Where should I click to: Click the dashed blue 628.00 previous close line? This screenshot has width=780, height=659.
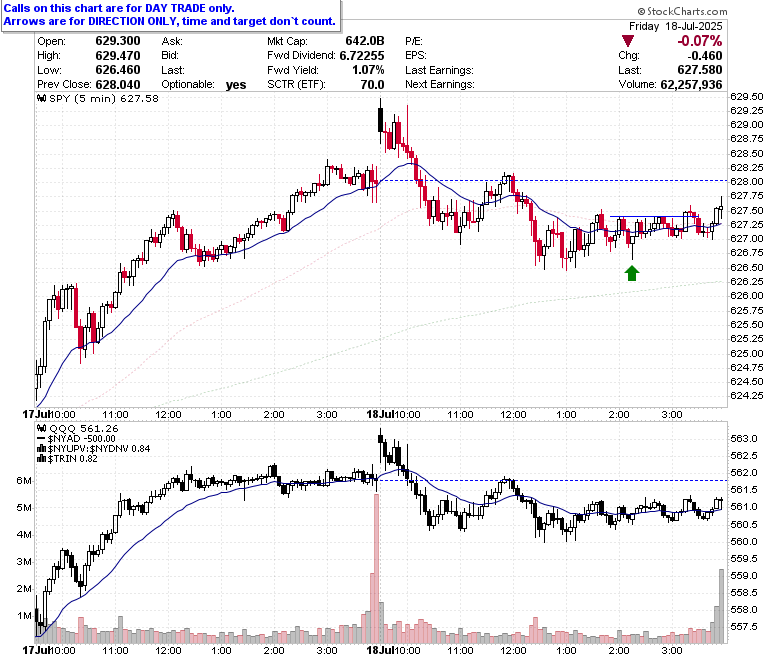(x=553, y=181)
